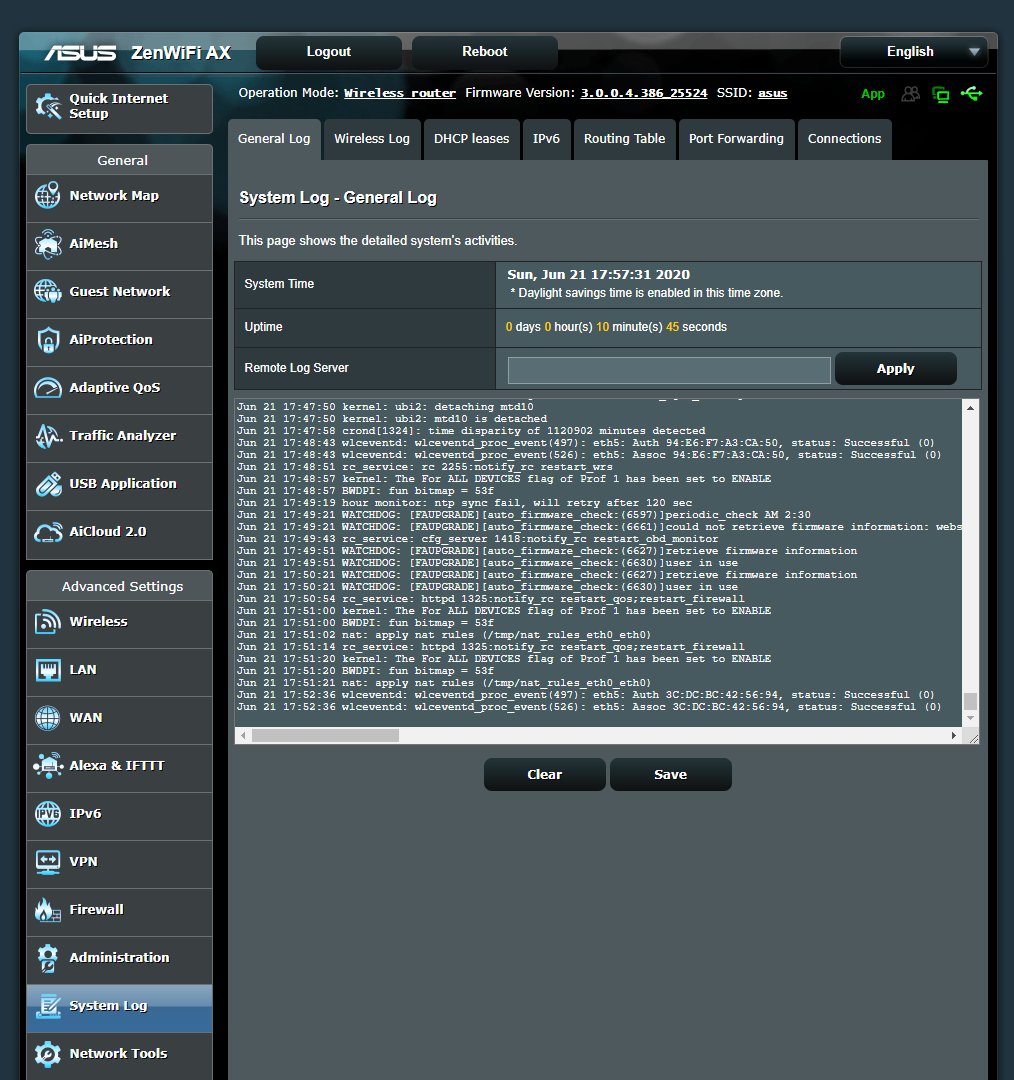Click the Adaptive QoS gauge icon
The width and height of the screenshot is (1014, 1080).
[48, 388]
